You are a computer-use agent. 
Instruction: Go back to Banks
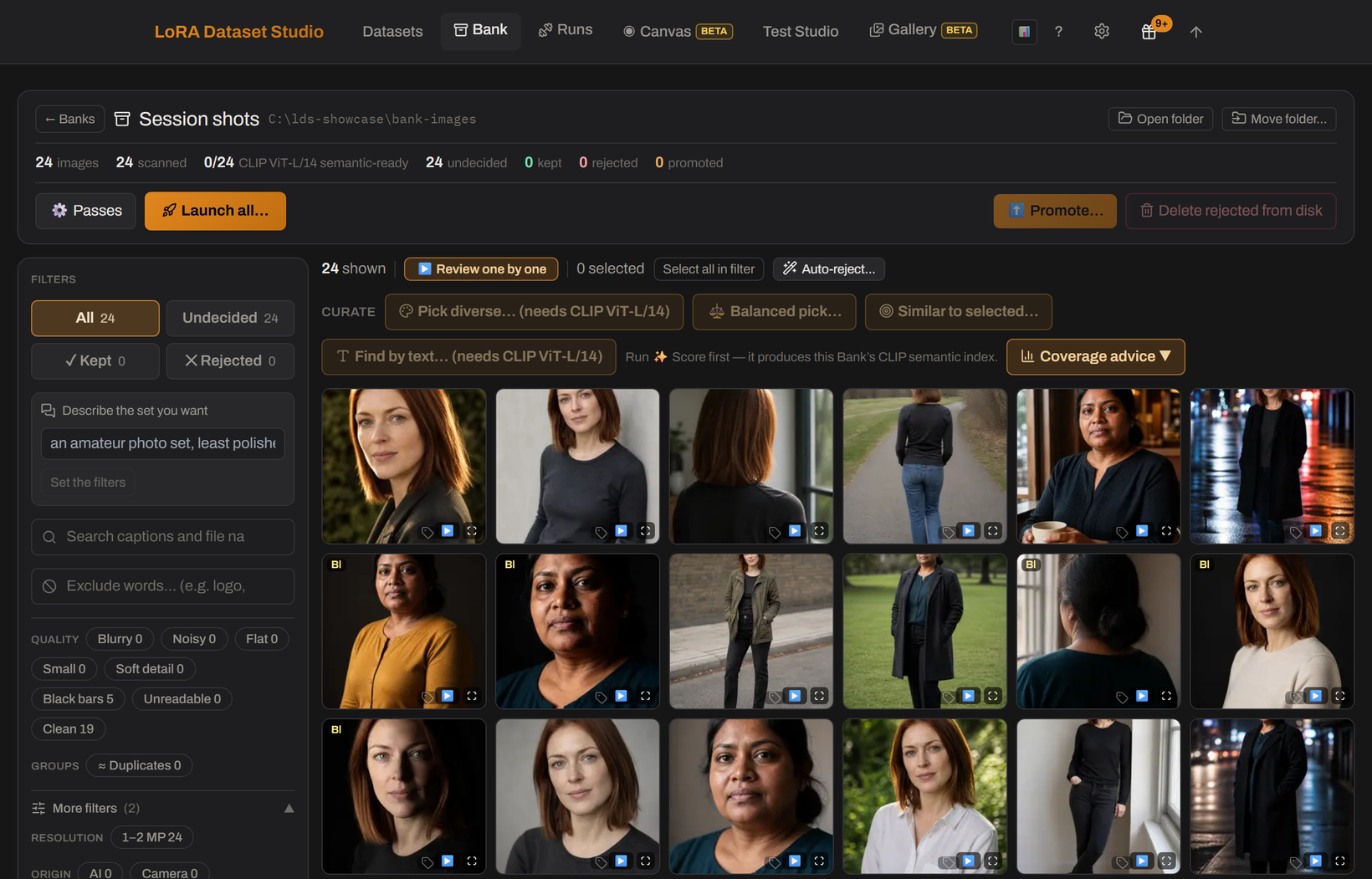coord(70,119)
